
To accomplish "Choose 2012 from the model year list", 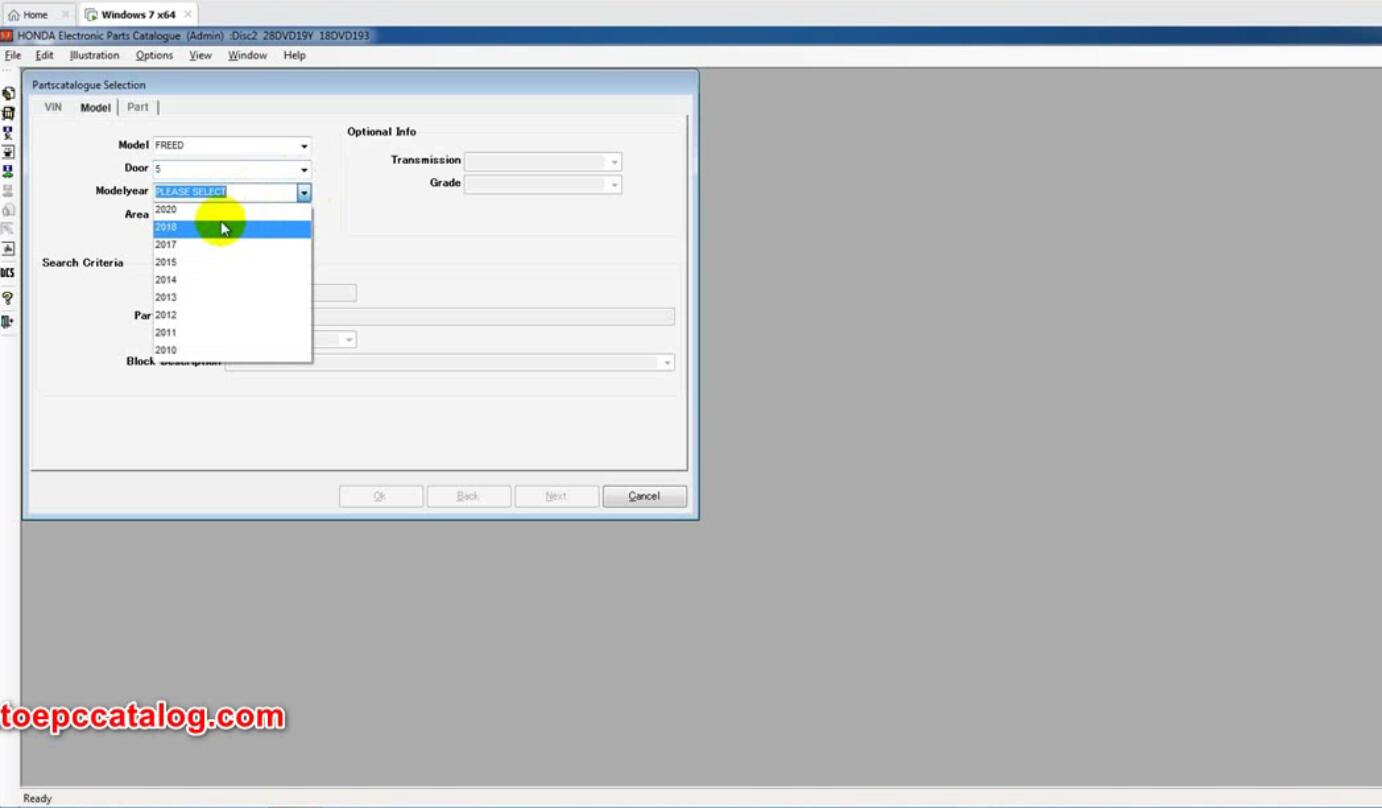I will [232, 315].
